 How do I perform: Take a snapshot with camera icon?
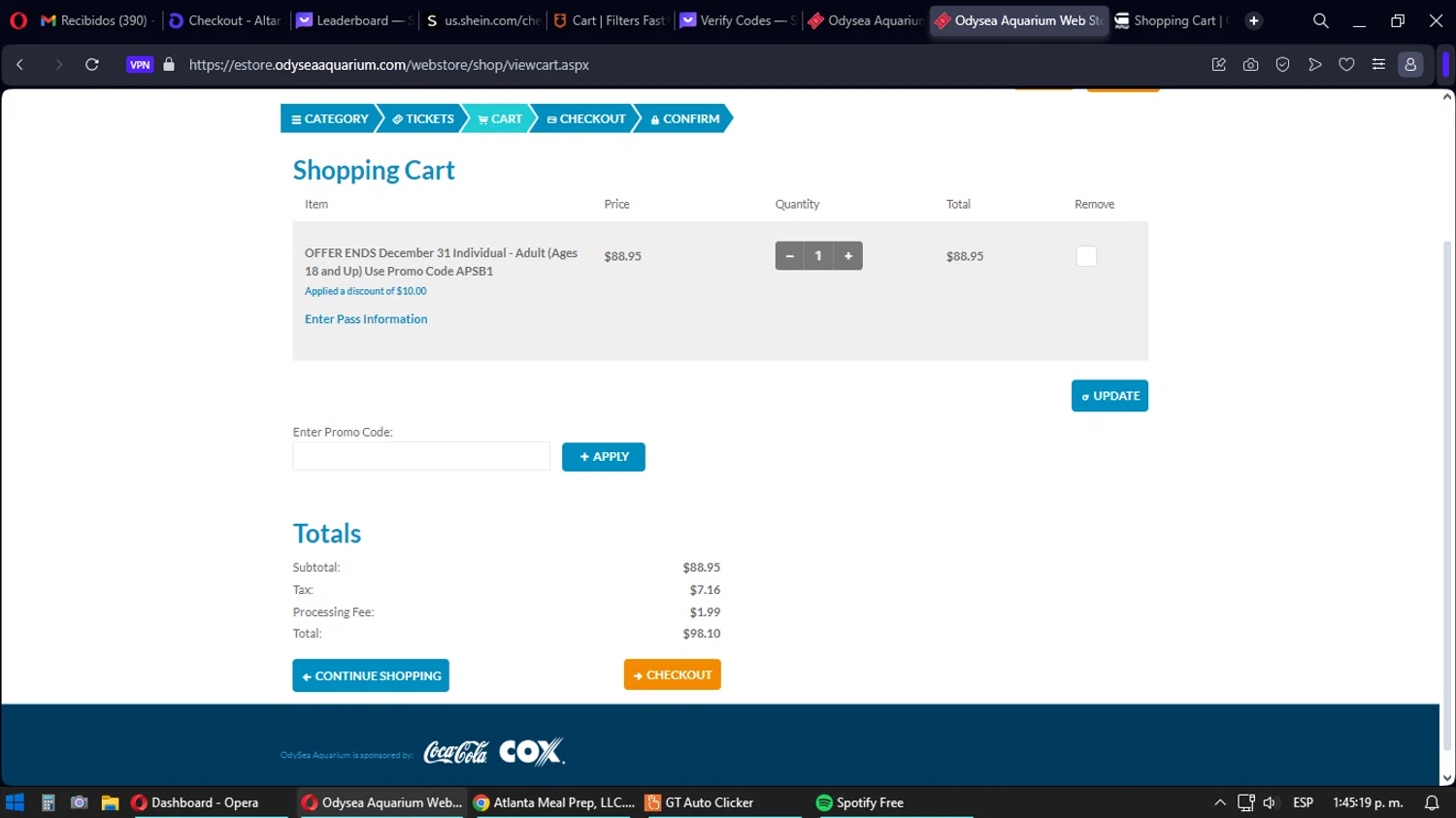click(1250, 65)
